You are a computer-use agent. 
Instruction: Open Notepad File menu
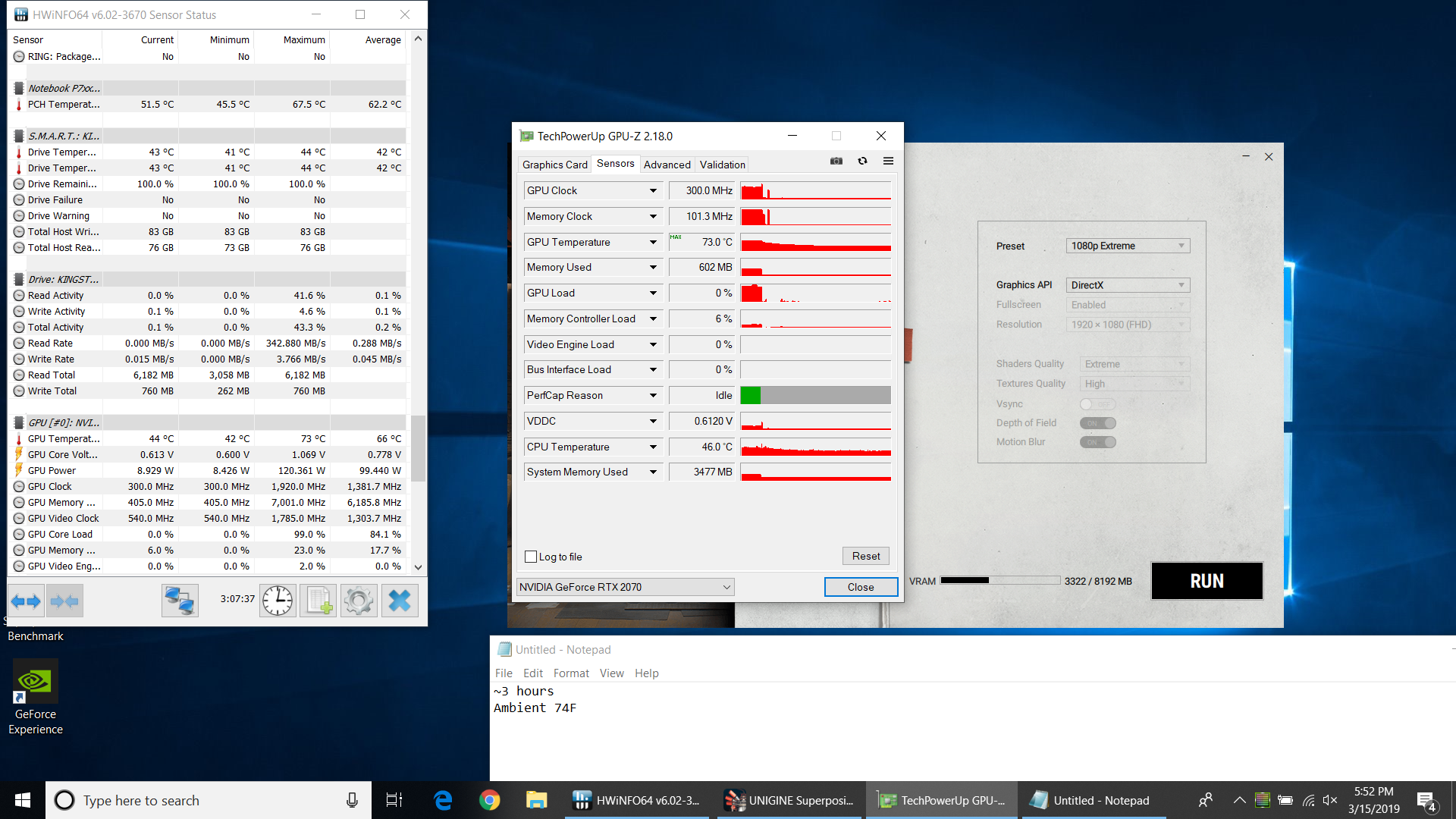pos(504,673)
